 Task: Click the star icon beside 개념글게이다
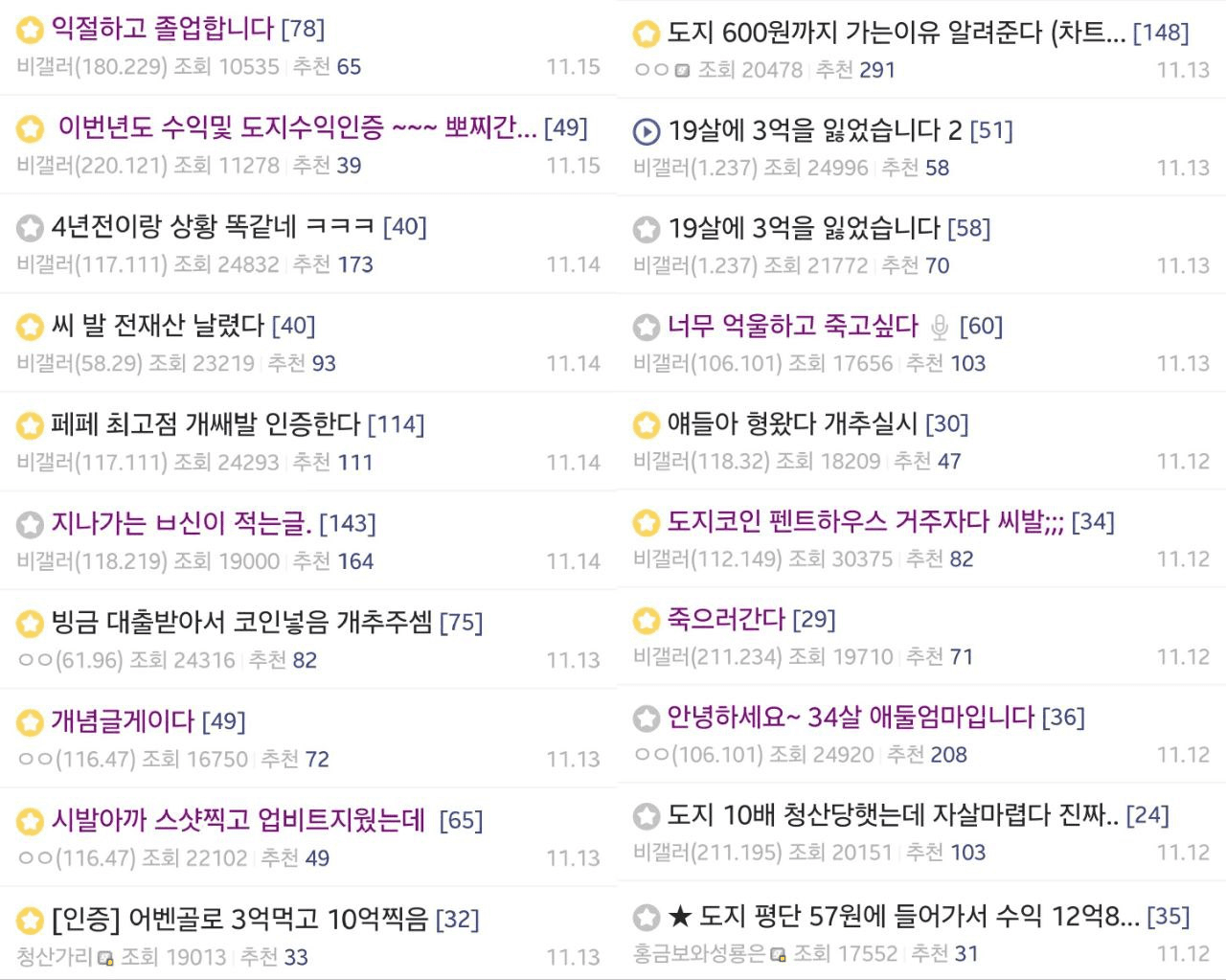(31, 722)
